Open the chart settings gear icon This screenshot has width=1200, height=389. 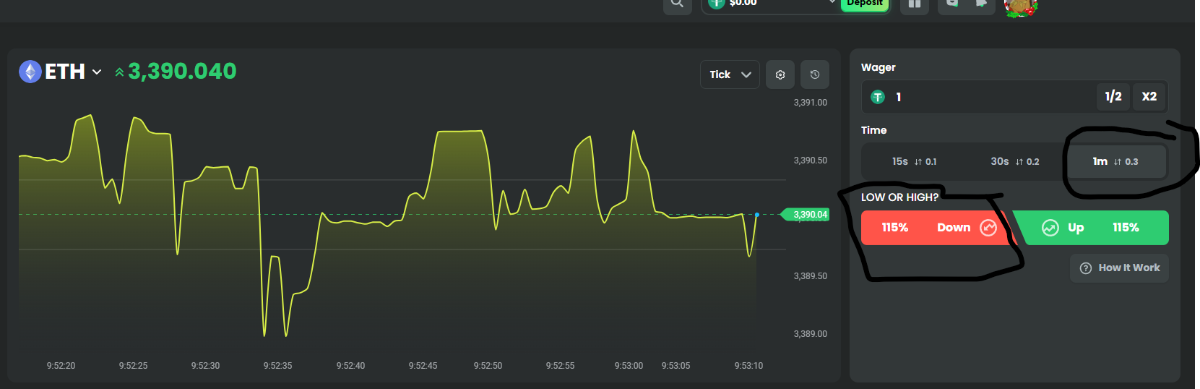[x=780, y=74]
